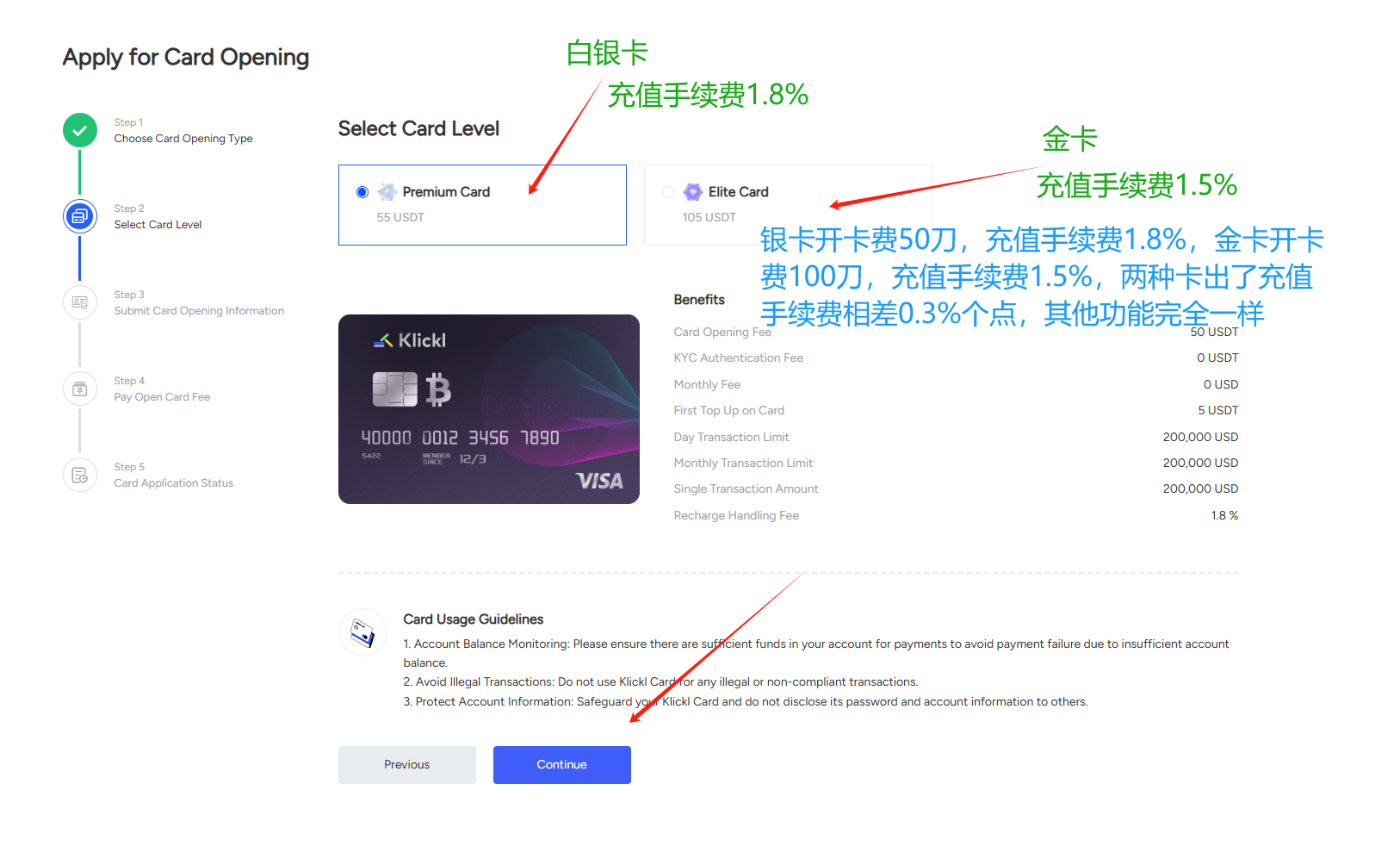
Task: Open the Select Card Level step label
Action: [158, 225]
